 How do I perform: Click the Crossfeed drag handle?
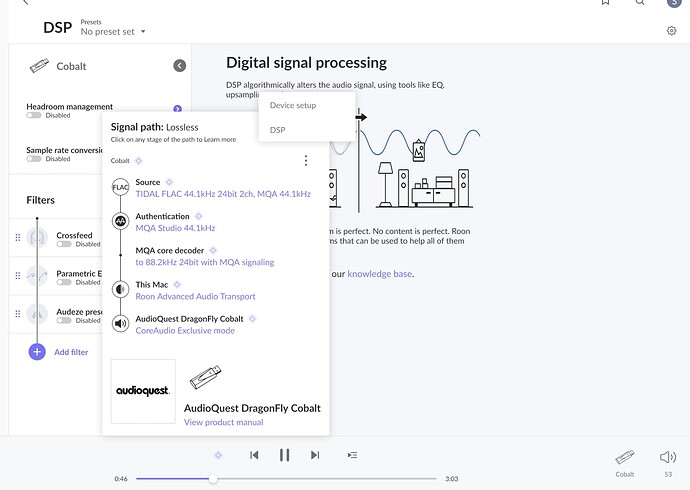tap(18, 238)
